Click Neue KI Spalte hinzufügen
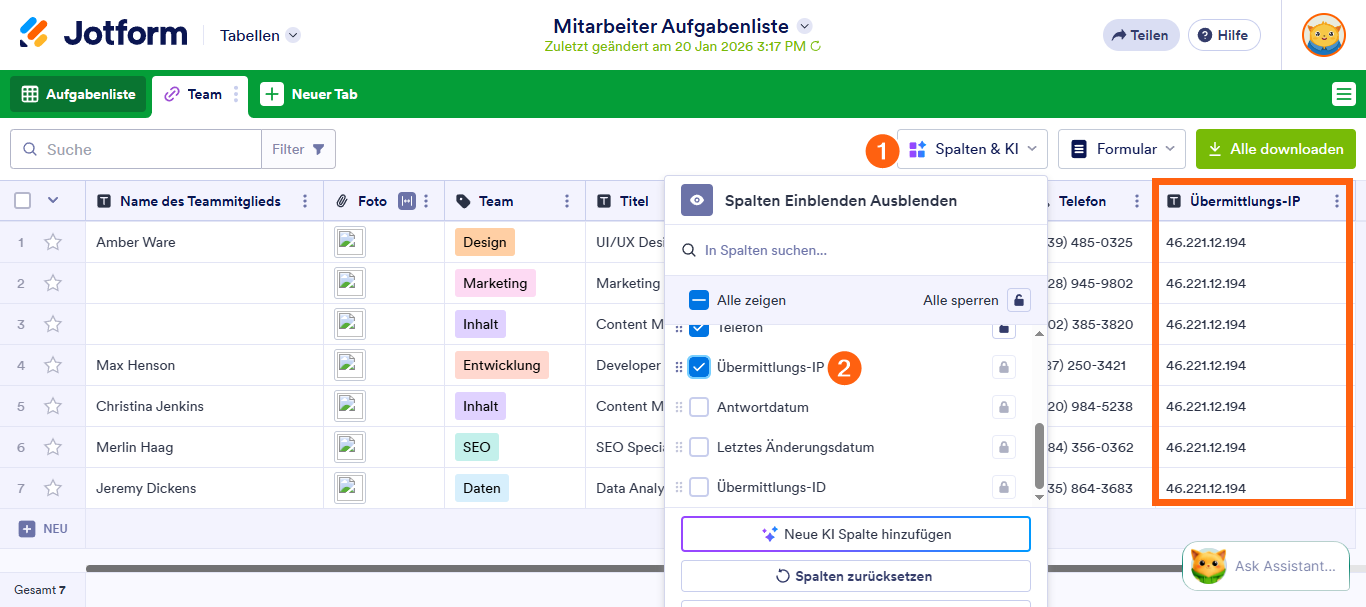This screenshot has width=1366, height=607. pyautogui.click(x=856, y=534)
